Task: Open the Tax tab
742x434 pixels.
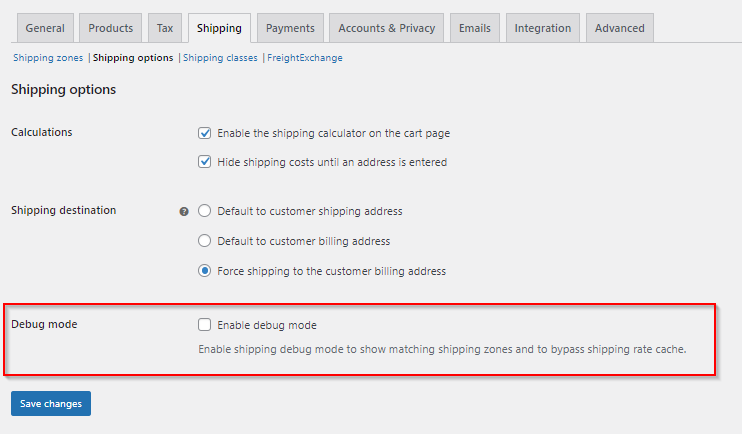Action: (x=165, y=28)
